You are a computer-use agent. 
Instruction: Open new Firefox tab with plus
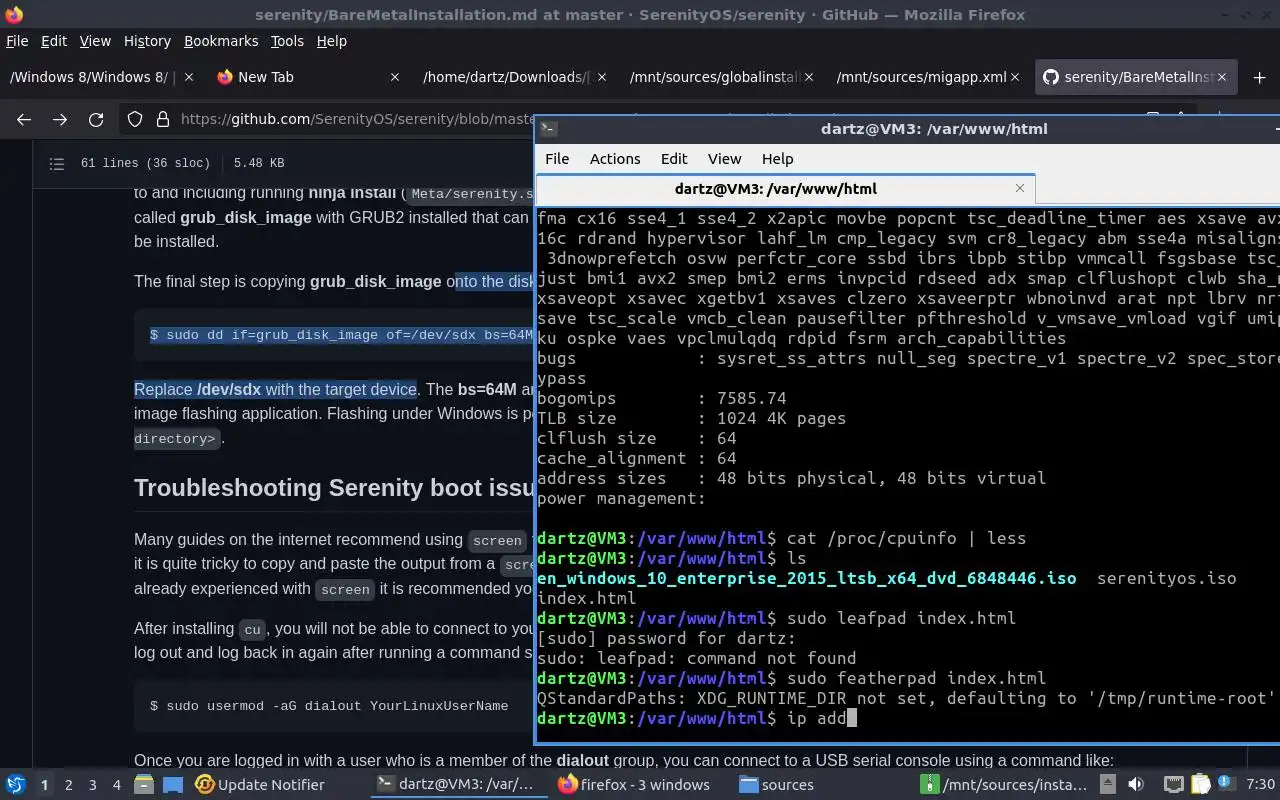(x=1259, y=77)
